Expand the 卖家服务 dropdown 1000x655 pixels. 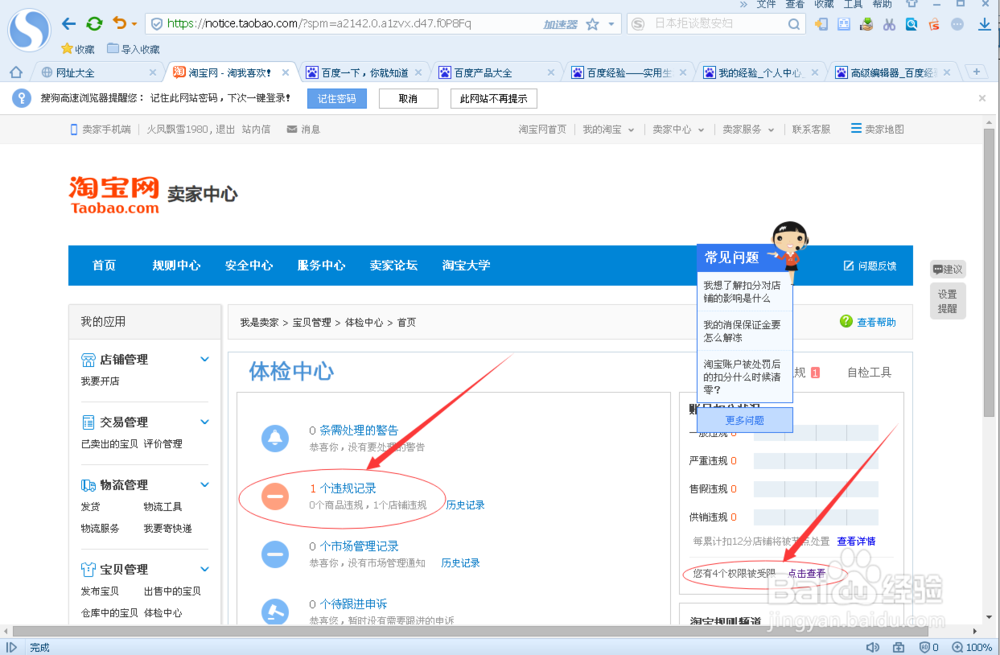click(748, 129)
